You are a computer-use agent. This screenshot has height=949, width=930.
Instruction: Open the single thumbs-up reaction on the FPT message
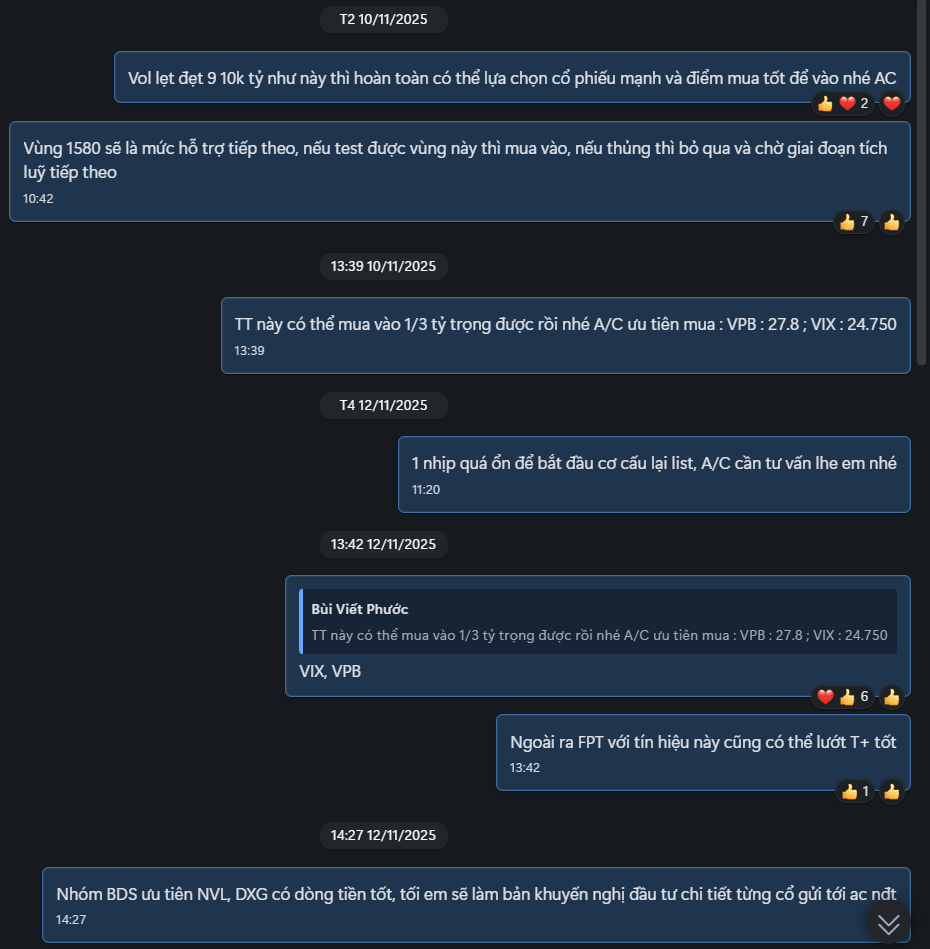[x=855, y=792]
